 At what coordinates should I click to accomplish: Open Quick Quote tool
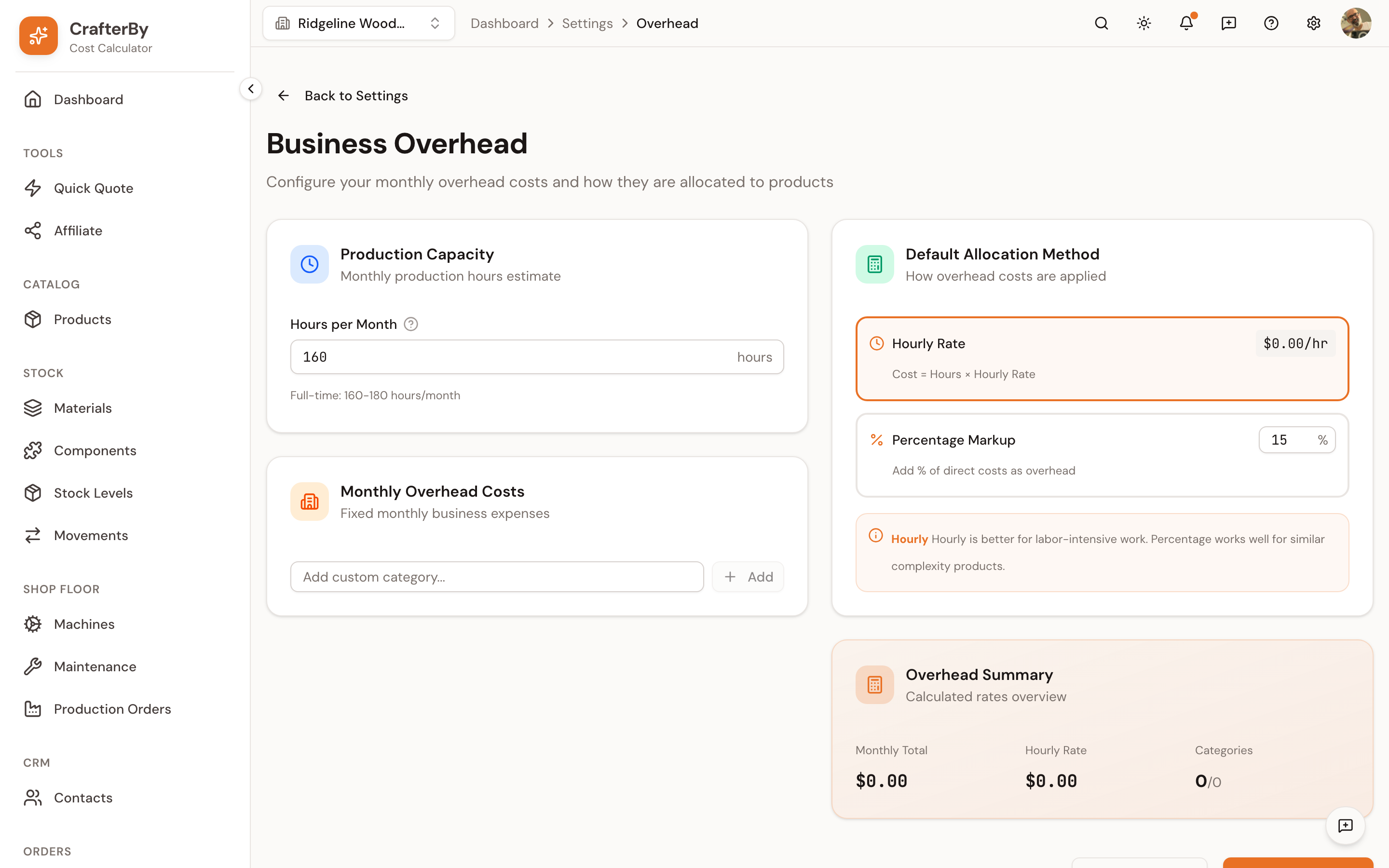[x=125, y=188]
